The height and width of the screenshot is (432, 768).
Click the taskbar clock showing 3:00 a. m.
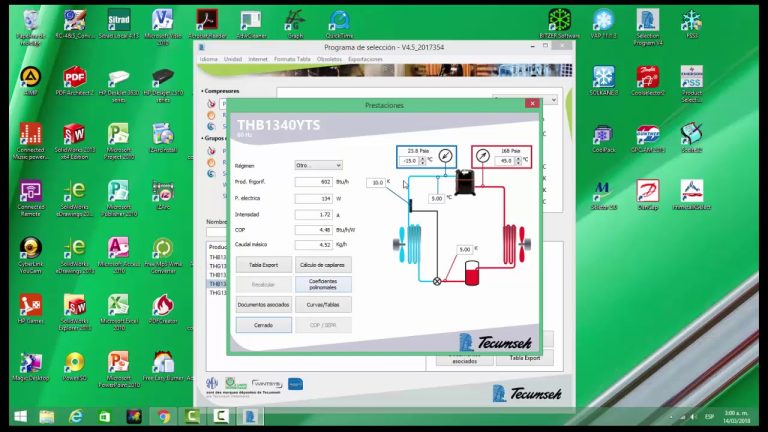(x=737, y=417)
